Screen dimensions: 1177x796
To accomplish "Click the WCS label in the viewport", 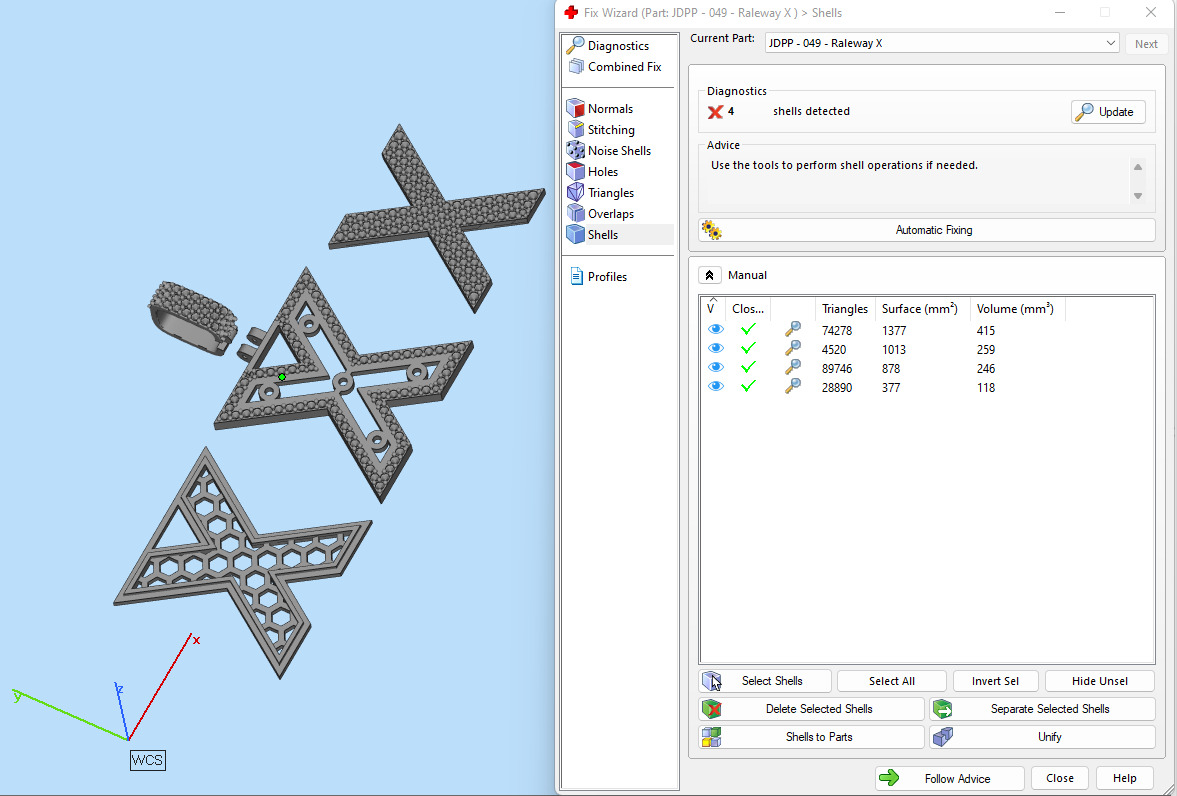I will click(147, 760).
